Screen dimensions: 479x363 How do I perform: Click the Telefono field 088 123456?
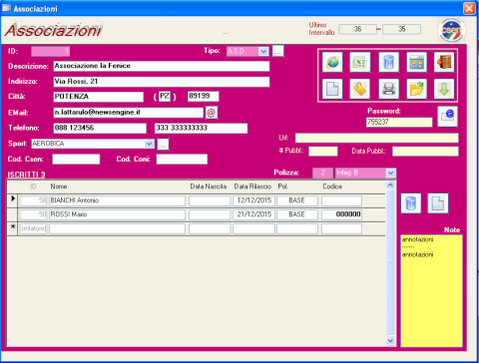pyautogui.click(x=100, y=128)
